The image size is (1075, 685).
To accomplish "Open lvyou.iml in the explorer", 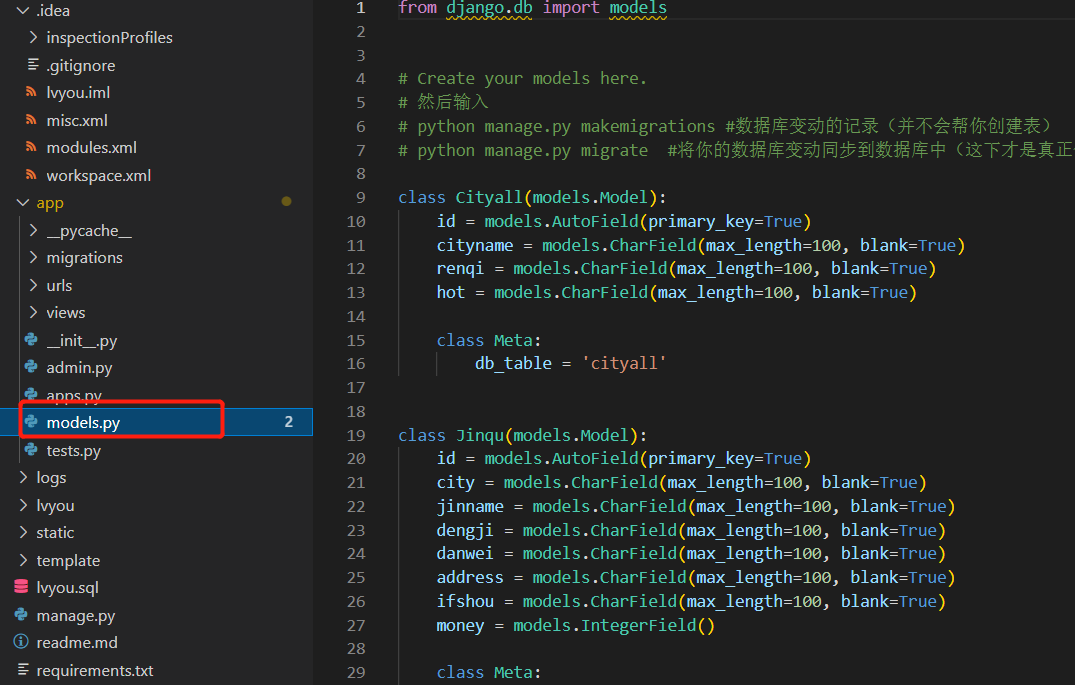I will (x=78, y=93).
